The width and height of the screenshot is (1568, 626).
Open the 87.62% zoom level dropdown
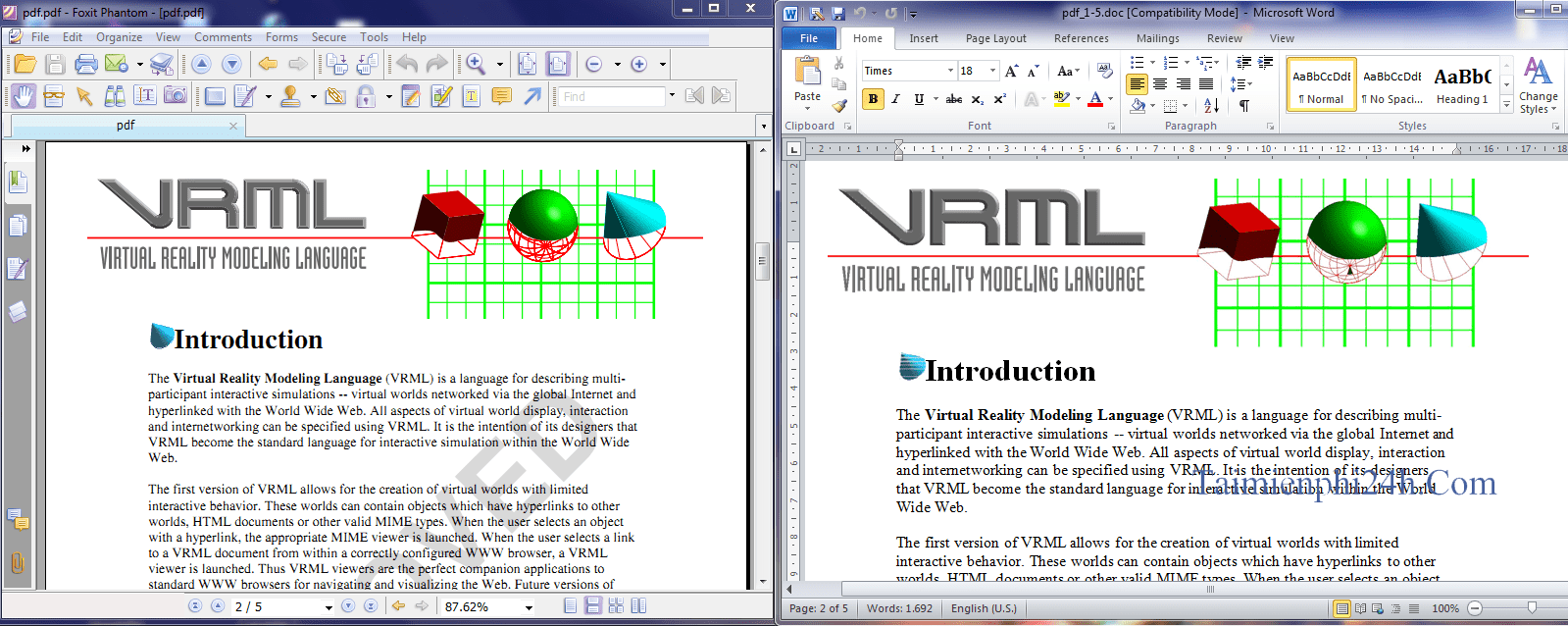(529, 607)
